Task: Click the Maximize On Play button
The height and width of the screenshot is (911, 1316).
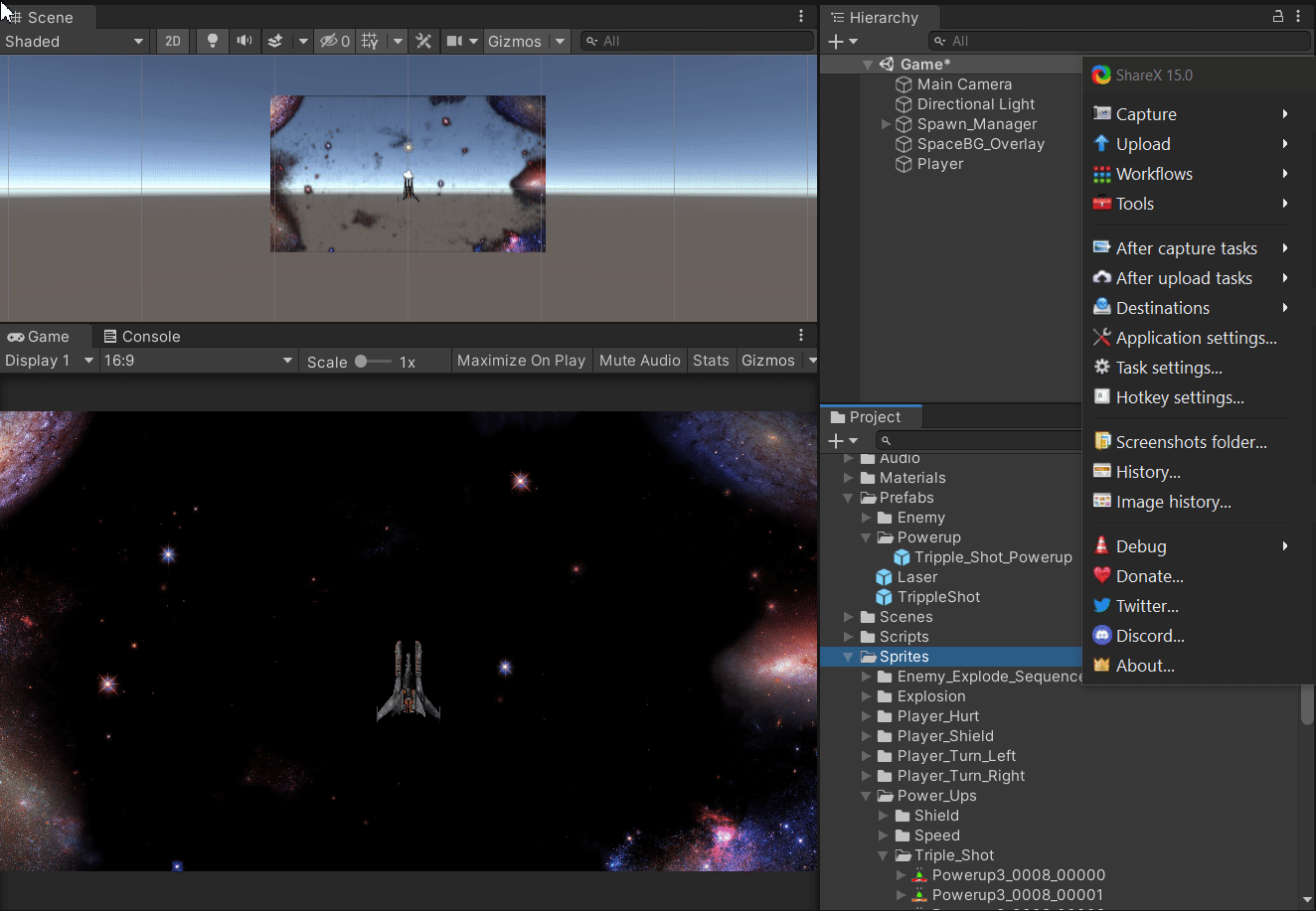Action: click(521, 360)
